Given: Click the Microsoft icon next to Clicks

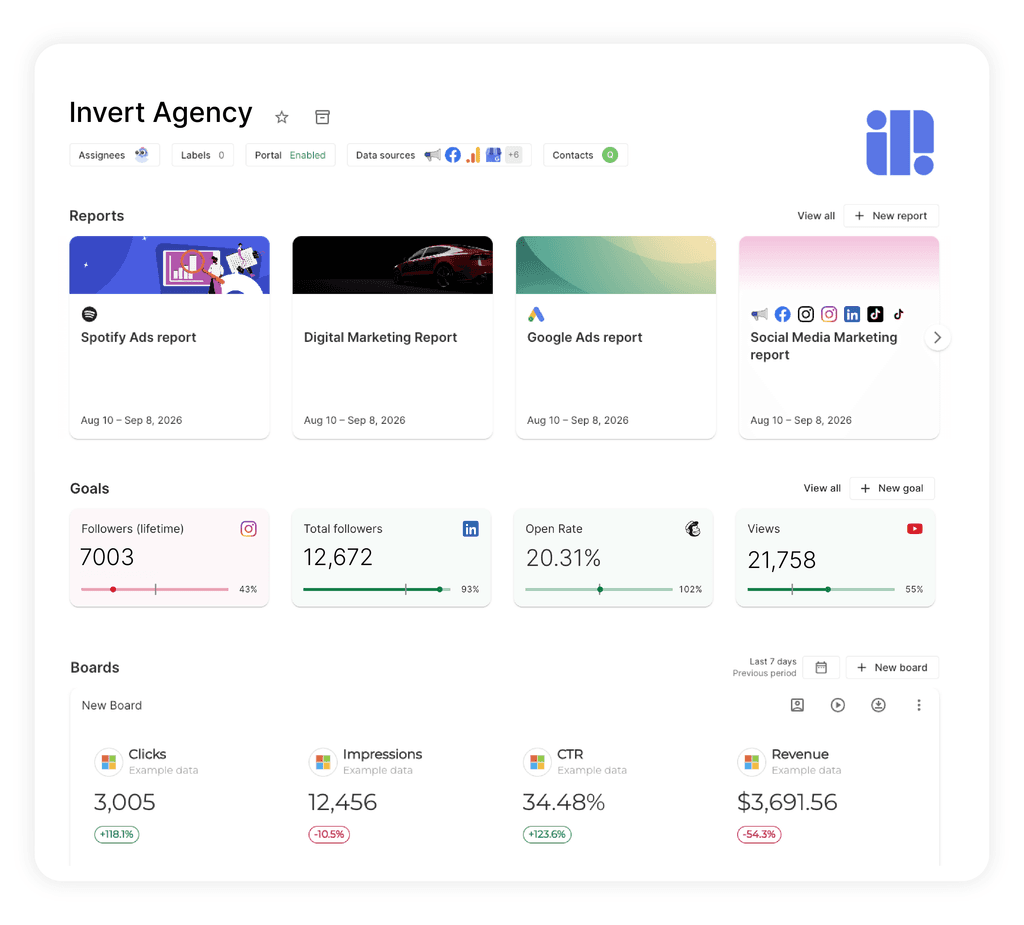Looking at the screenshot, I should coord(108,762).
